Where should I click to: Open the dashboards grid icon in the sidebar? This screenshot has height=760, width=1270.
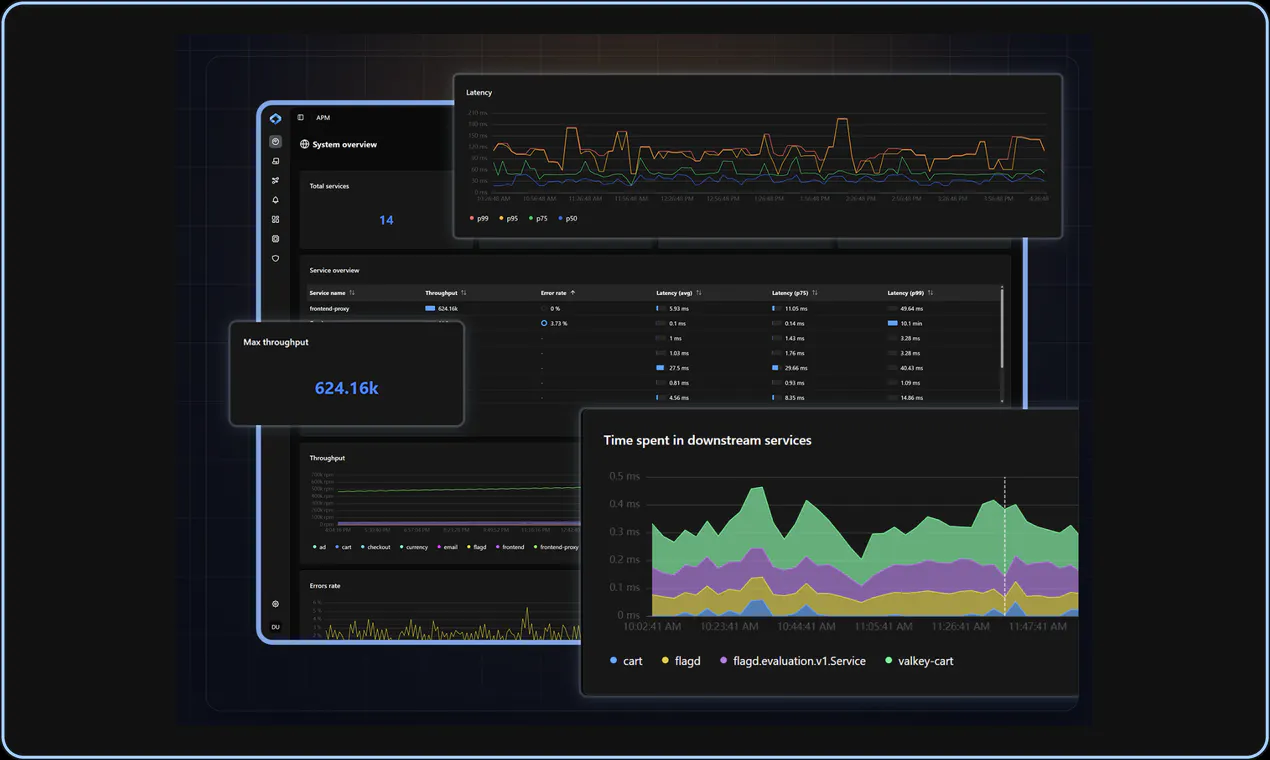point(276,219)
